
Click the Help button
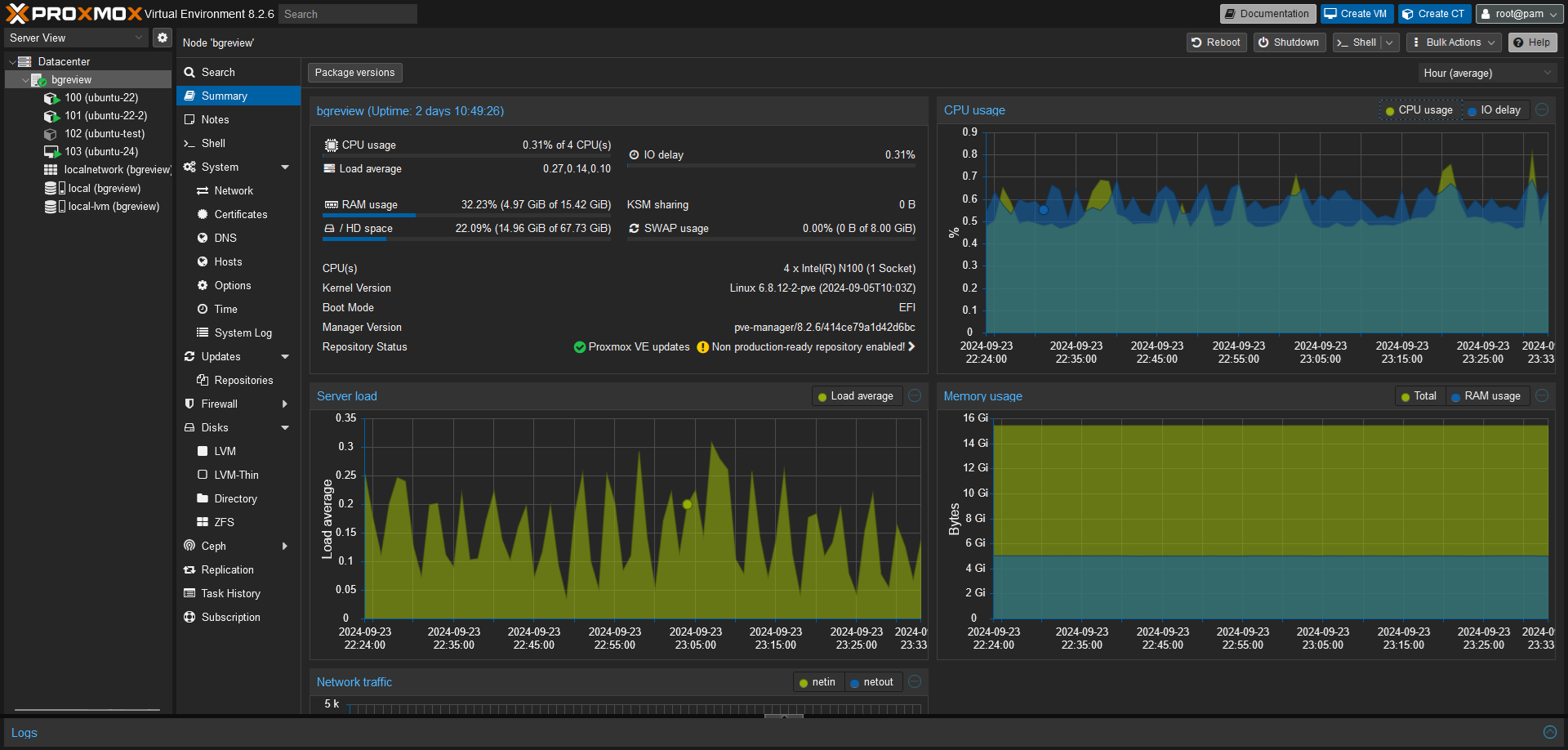1532,42
